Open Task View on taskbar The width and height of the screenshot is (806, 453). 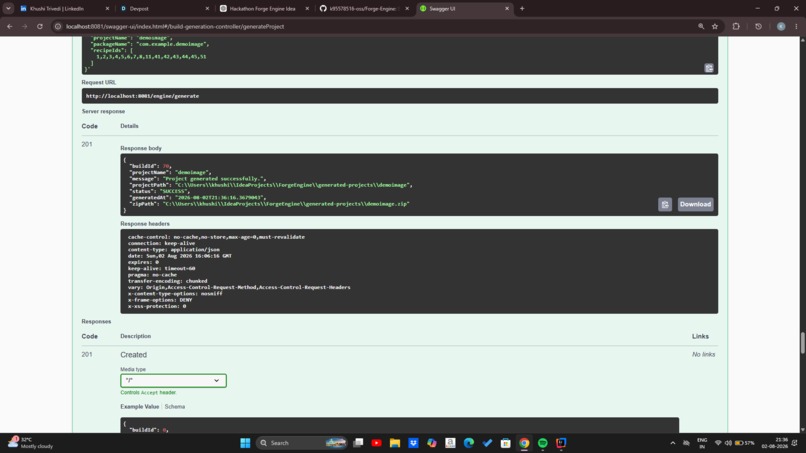tap(358, 443)
